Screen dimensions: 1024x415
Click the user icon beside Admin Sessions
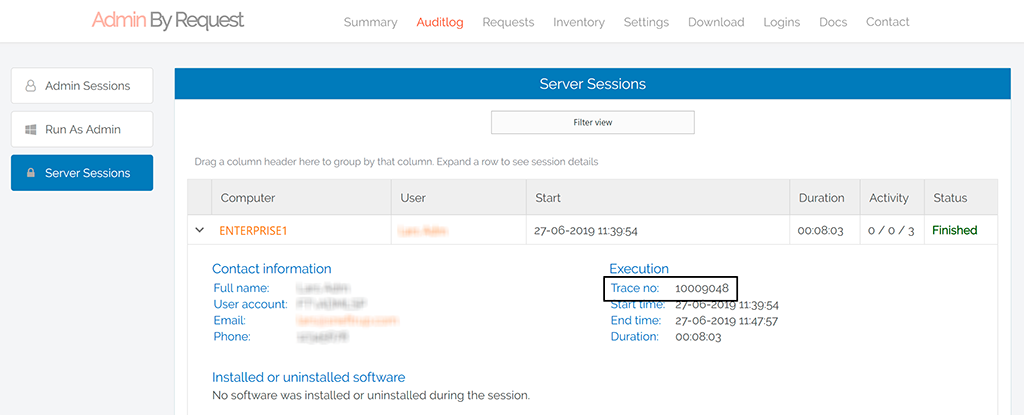pos(30,86)
